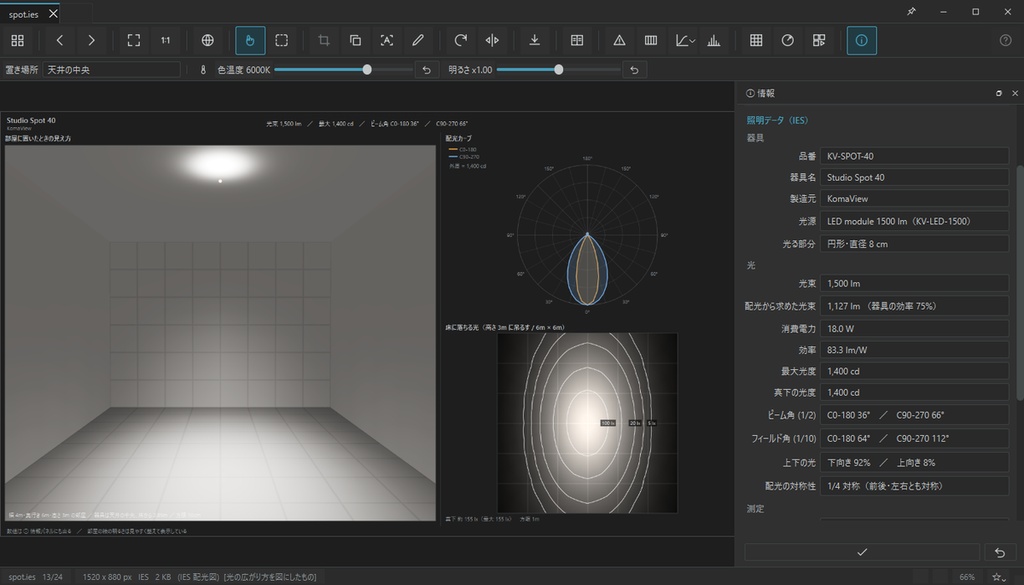Toggle the grid overlay
The image size is (1024, 585).
click(x=756, y=40)
